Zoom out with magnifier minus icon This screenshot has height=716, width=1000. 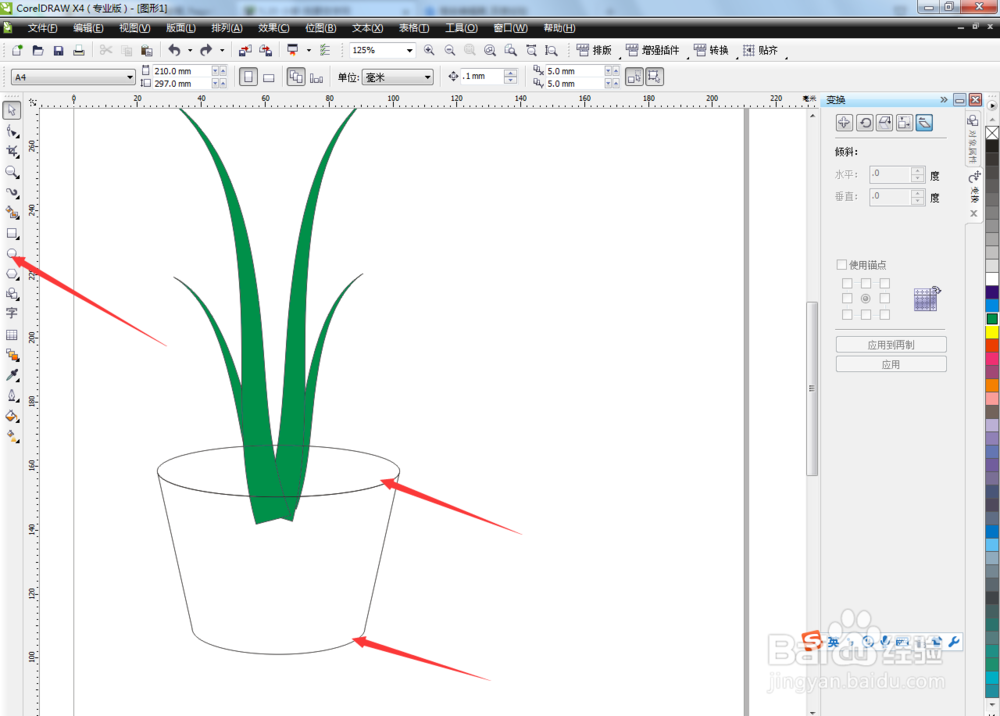coord(450,50)
